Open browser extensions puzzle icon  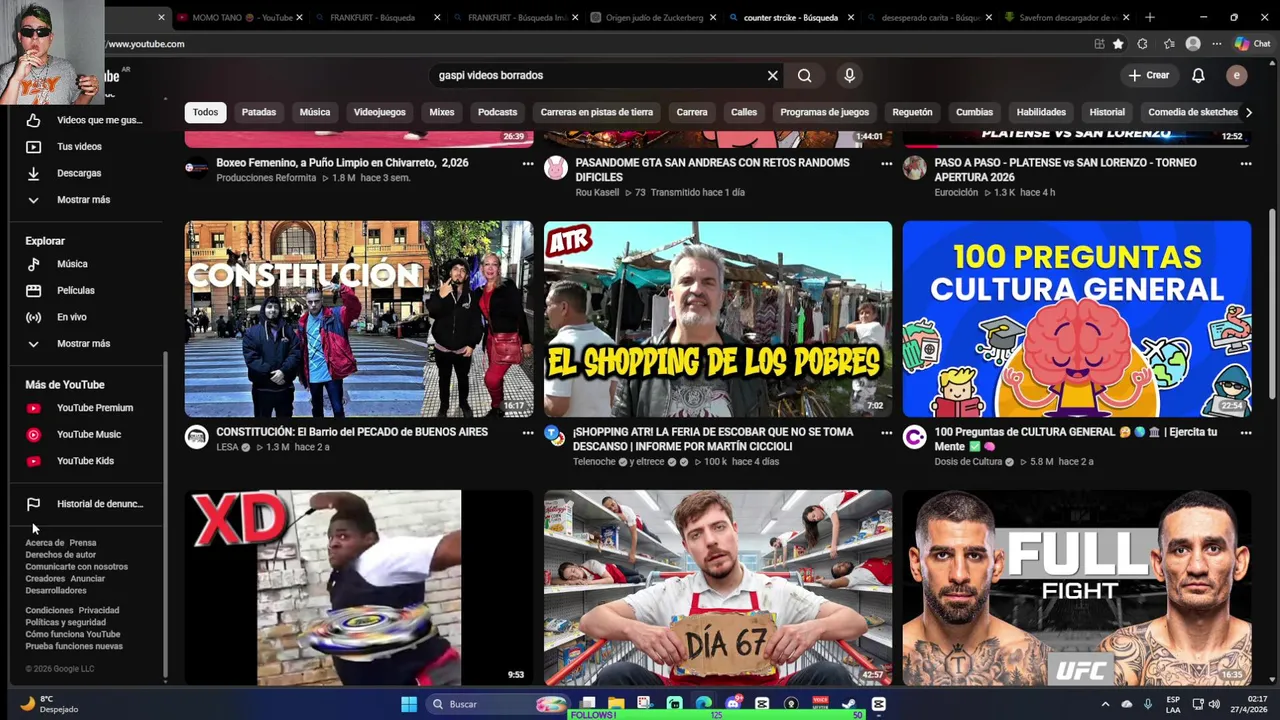point(1142,44)
